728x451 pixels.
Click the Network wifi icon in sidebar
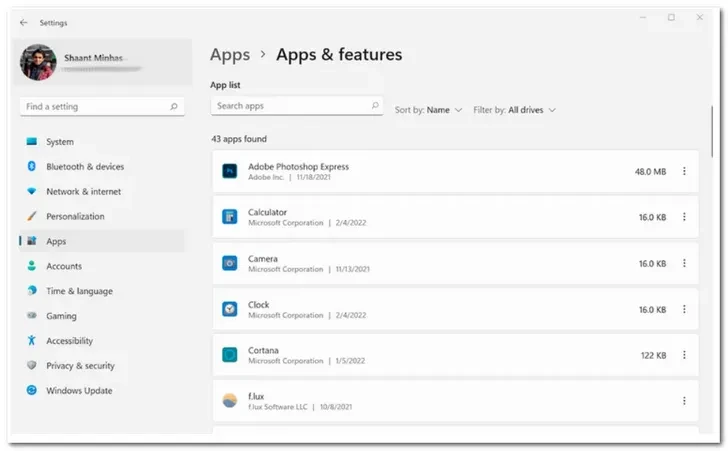[32, 191]
